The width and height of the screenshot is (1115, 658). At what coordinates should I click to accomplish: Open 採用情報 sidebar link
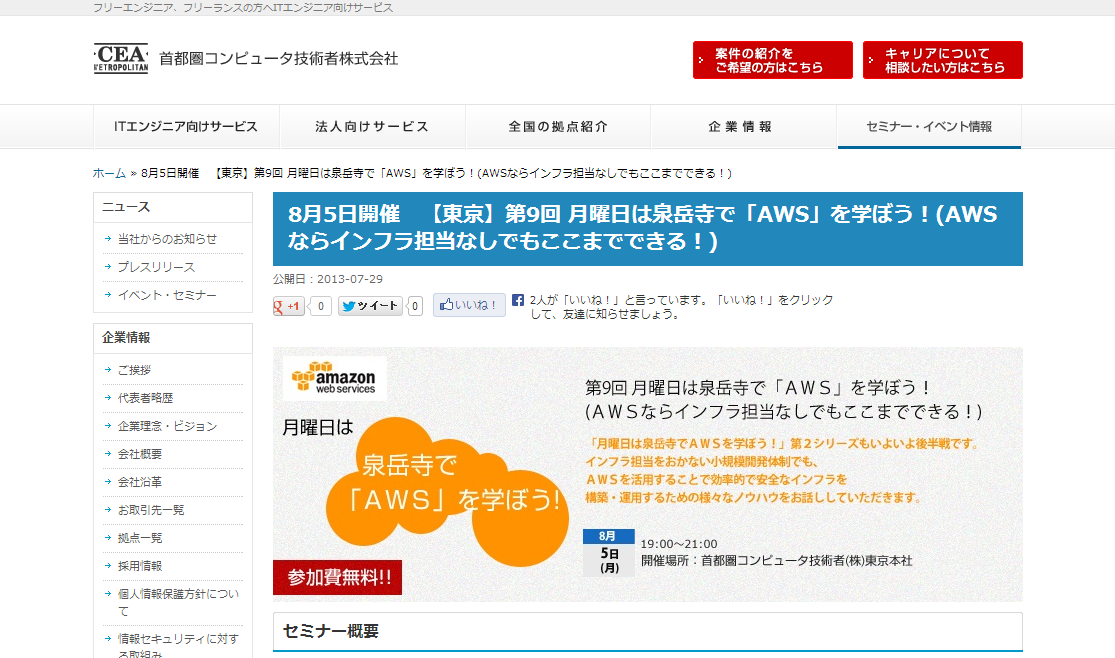140,566
